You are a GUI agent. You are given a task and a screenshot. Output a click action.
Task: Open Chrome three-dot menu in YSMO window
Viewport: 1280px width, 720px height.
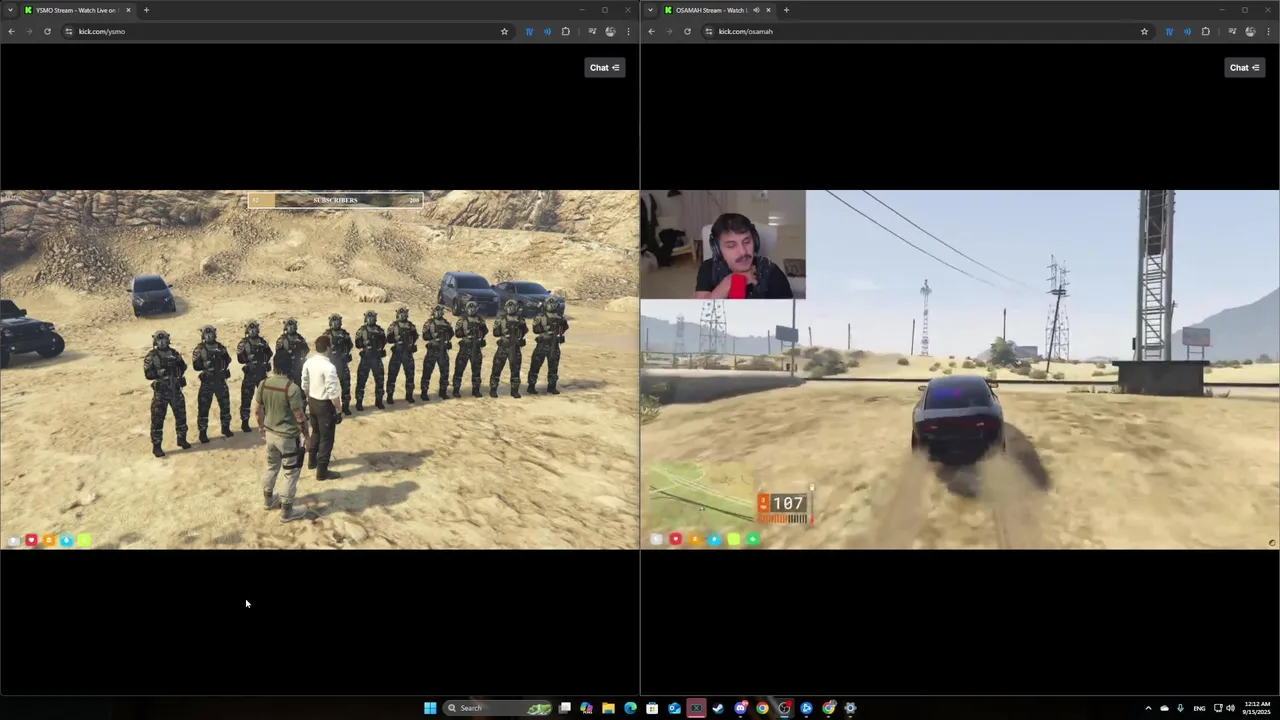(628, 31)
